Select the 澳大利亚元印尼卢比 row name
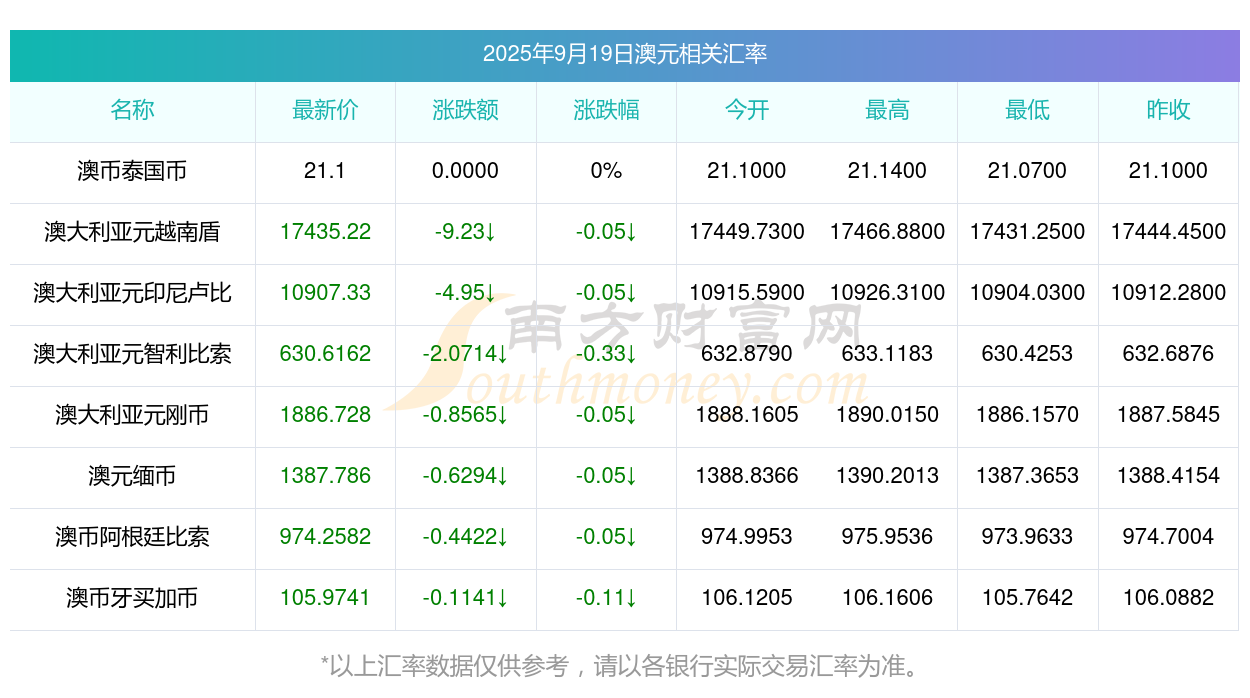 (132, 293)
